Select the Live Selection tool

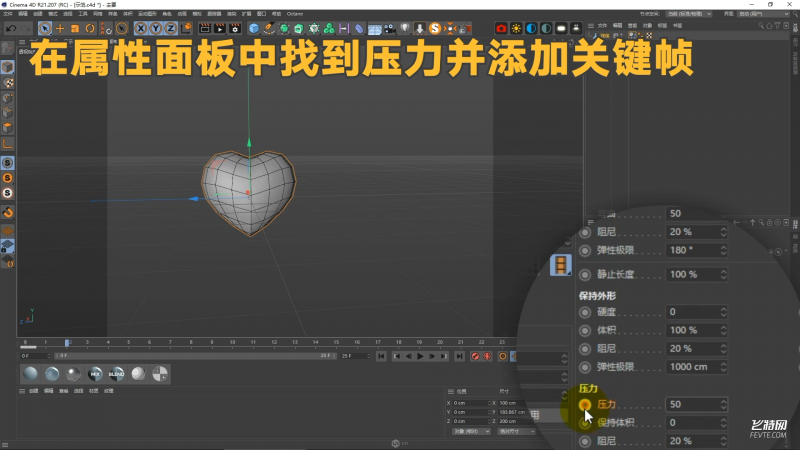44,28
